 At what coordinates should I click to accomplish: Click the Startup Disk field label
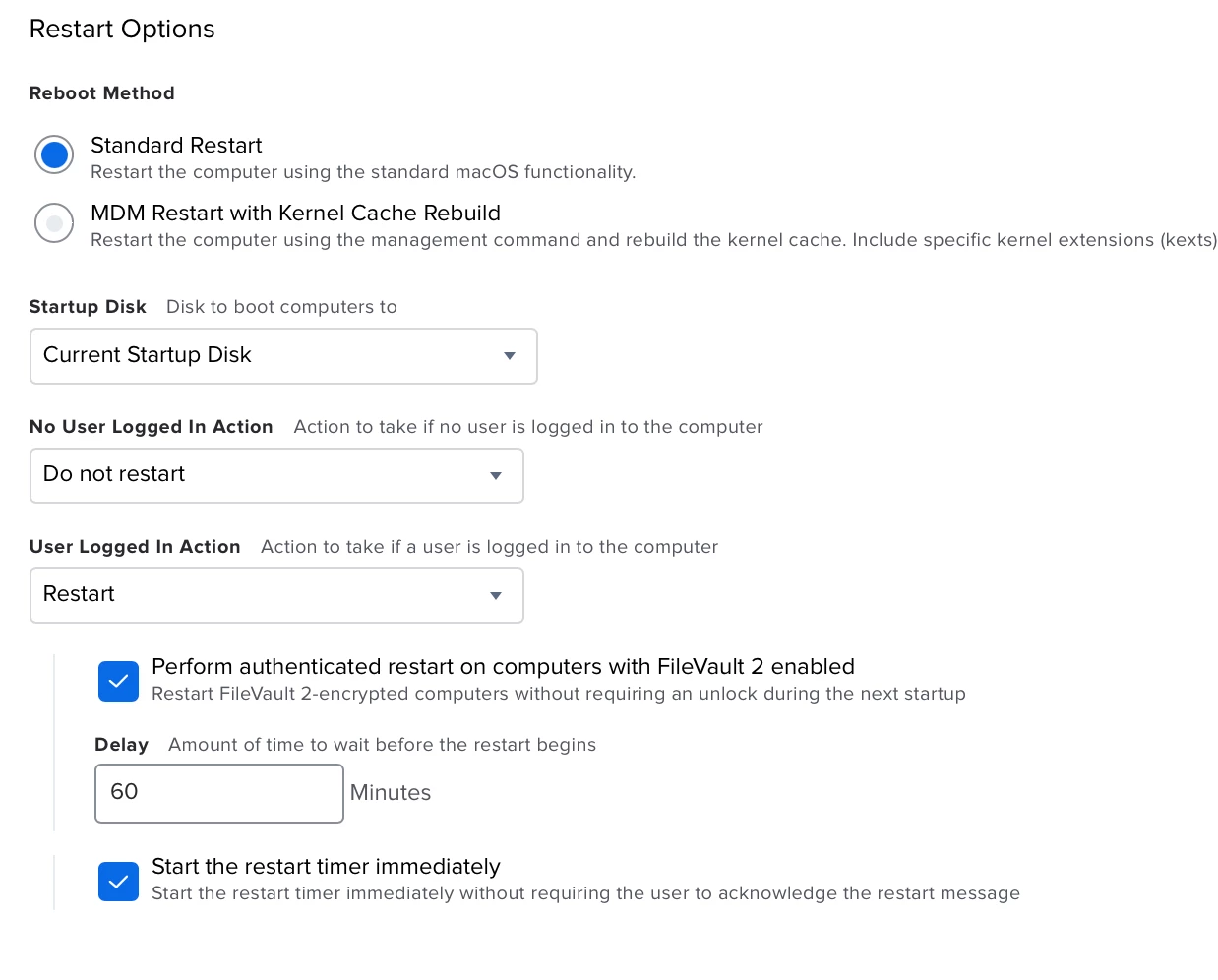[88, 307]
